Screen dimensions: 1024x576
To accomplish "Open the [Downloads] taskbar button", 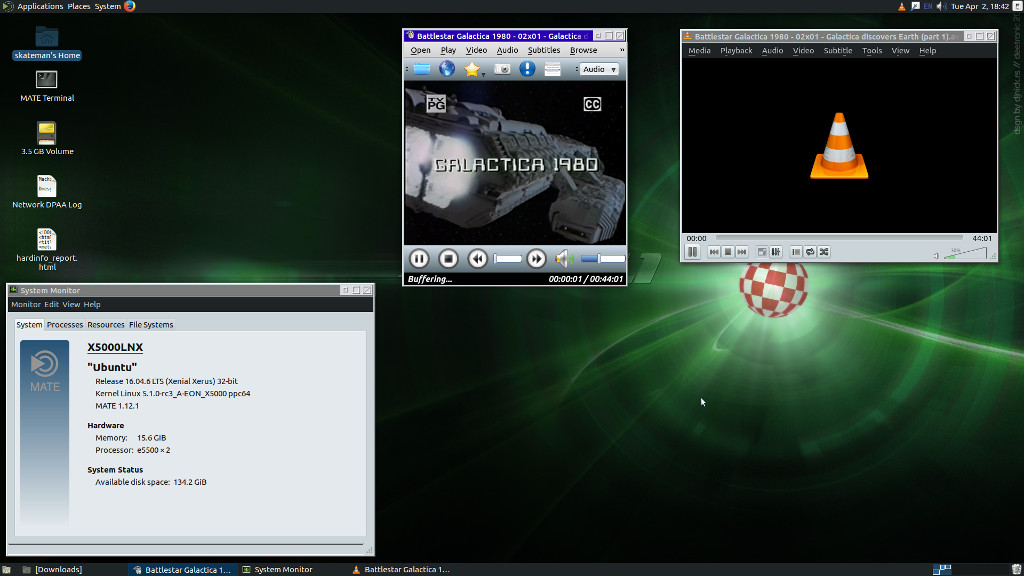I will [x=52, y=569].
